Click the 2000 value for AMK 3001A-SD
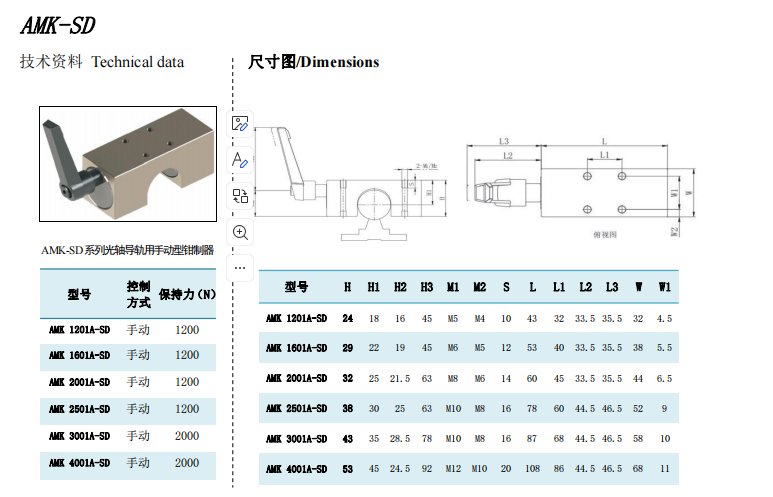 click(x=187, y=436)
